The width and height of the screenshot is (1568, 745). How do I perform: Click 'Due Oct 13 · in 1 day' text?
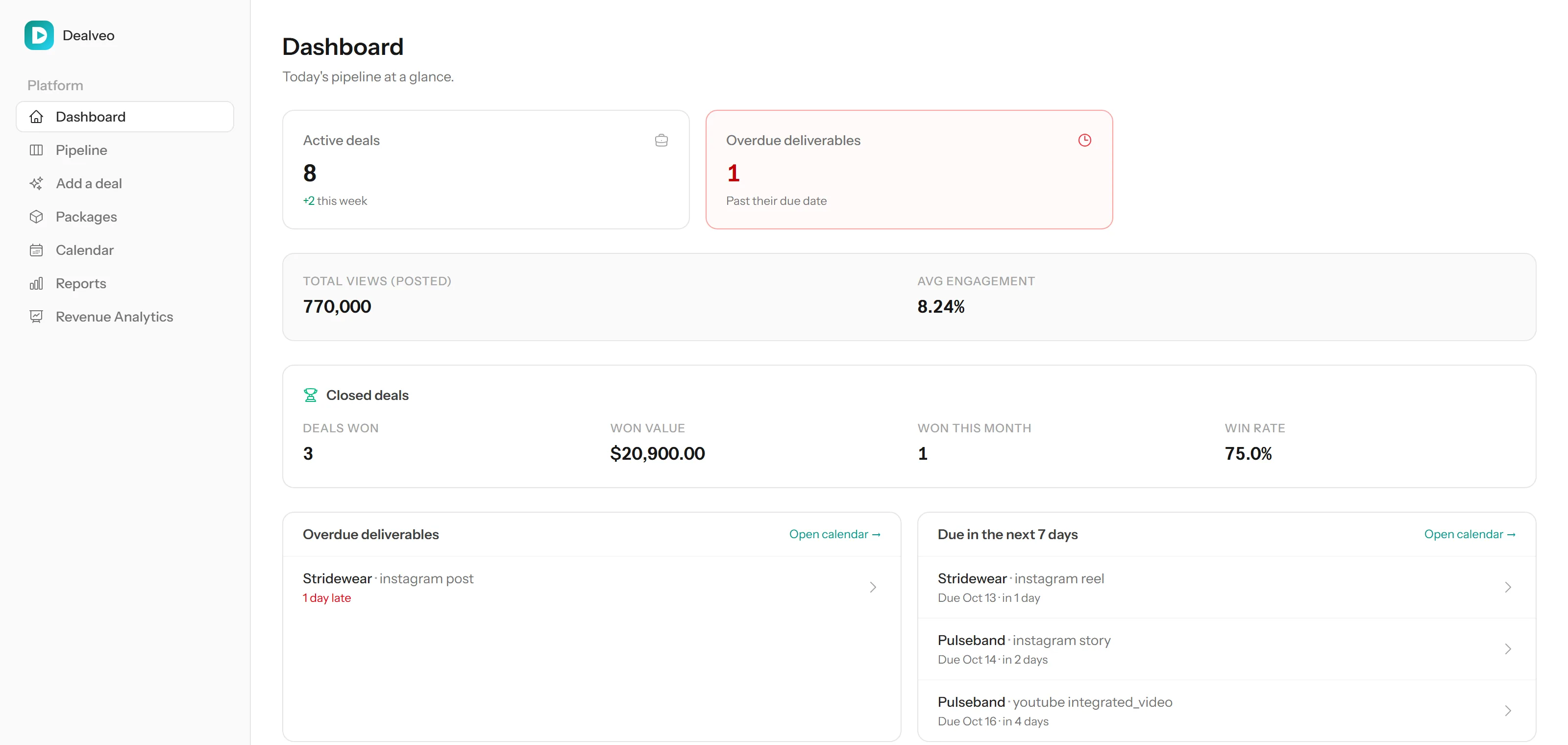[988, 598]
